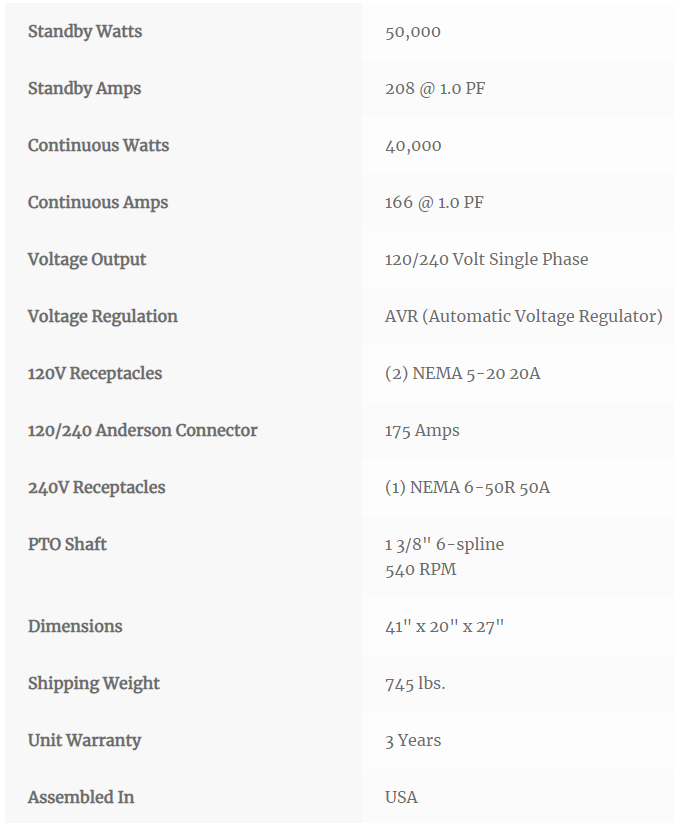Click the PTO Shaft label
The image size is (675, 823).
[x=67, y=544]
